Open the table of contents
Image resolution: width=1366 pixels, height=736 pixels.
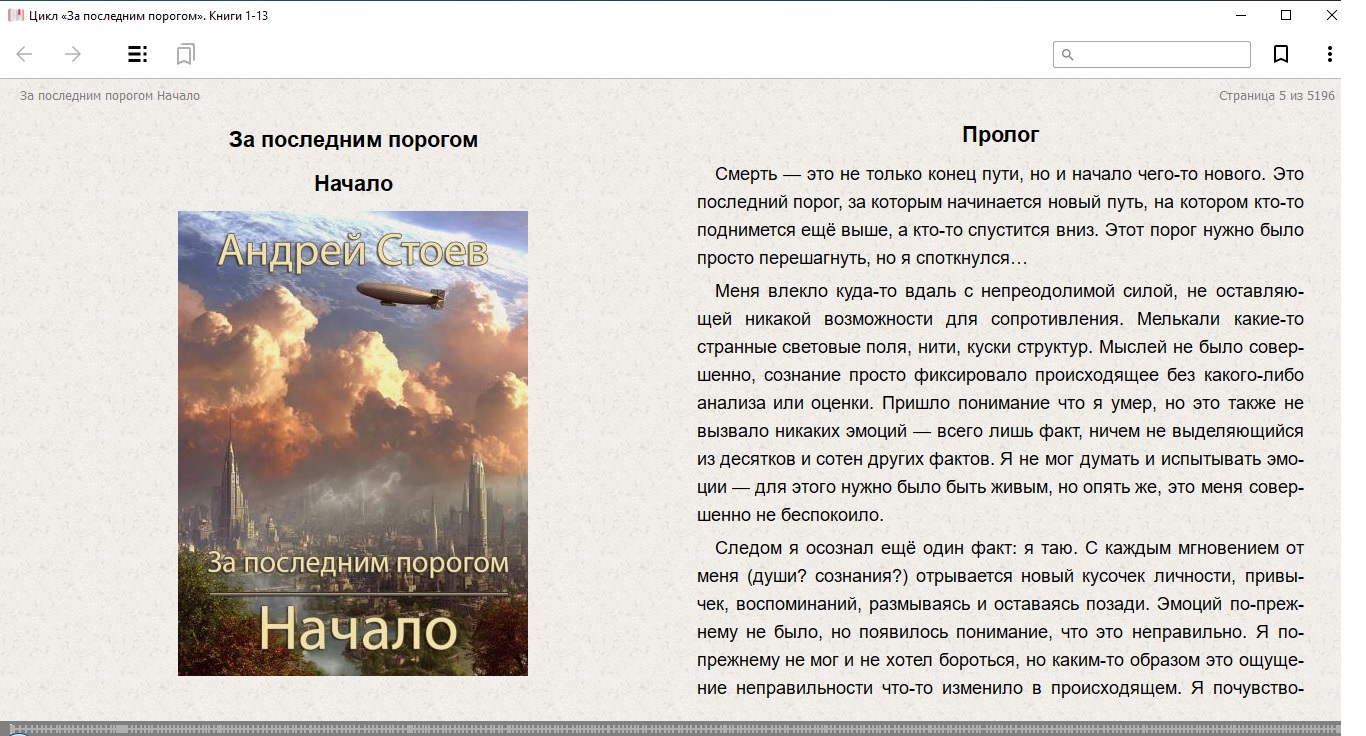pyautogui.click(x=136, y=54)
